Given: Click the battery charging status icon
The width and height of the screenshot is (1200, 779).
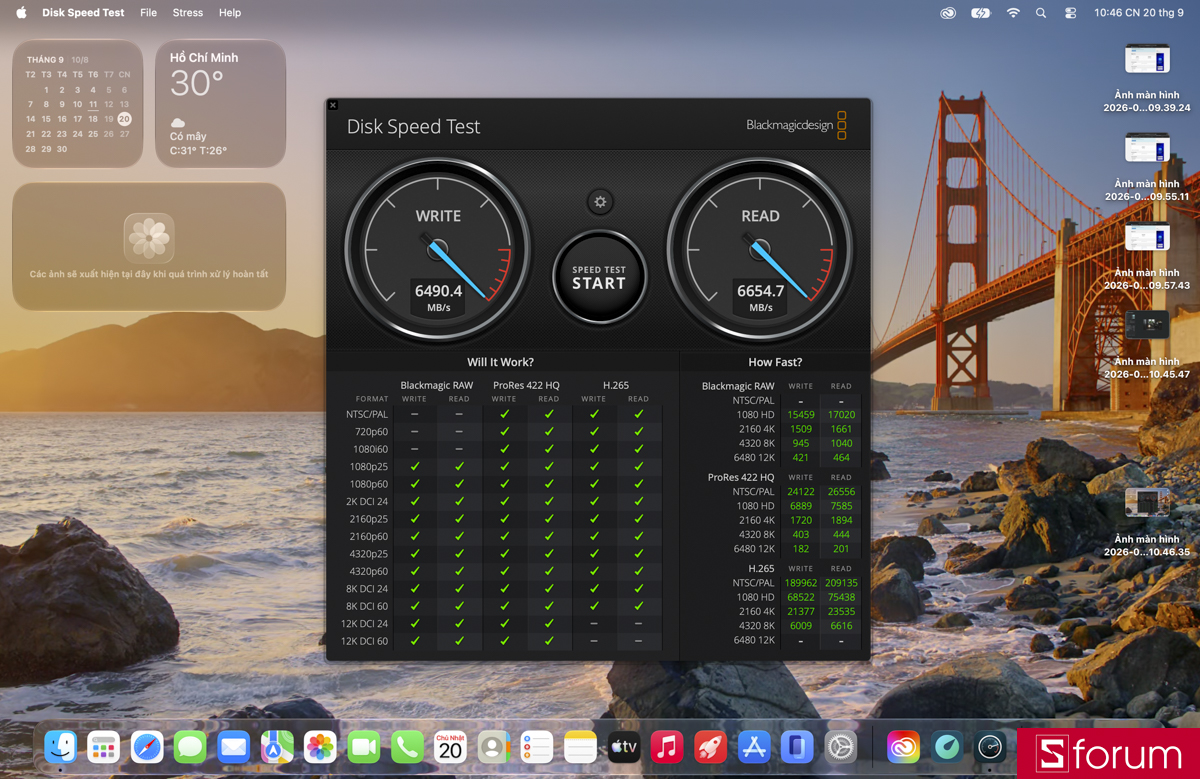Looking at the screenshot, I should click(980, 13).
